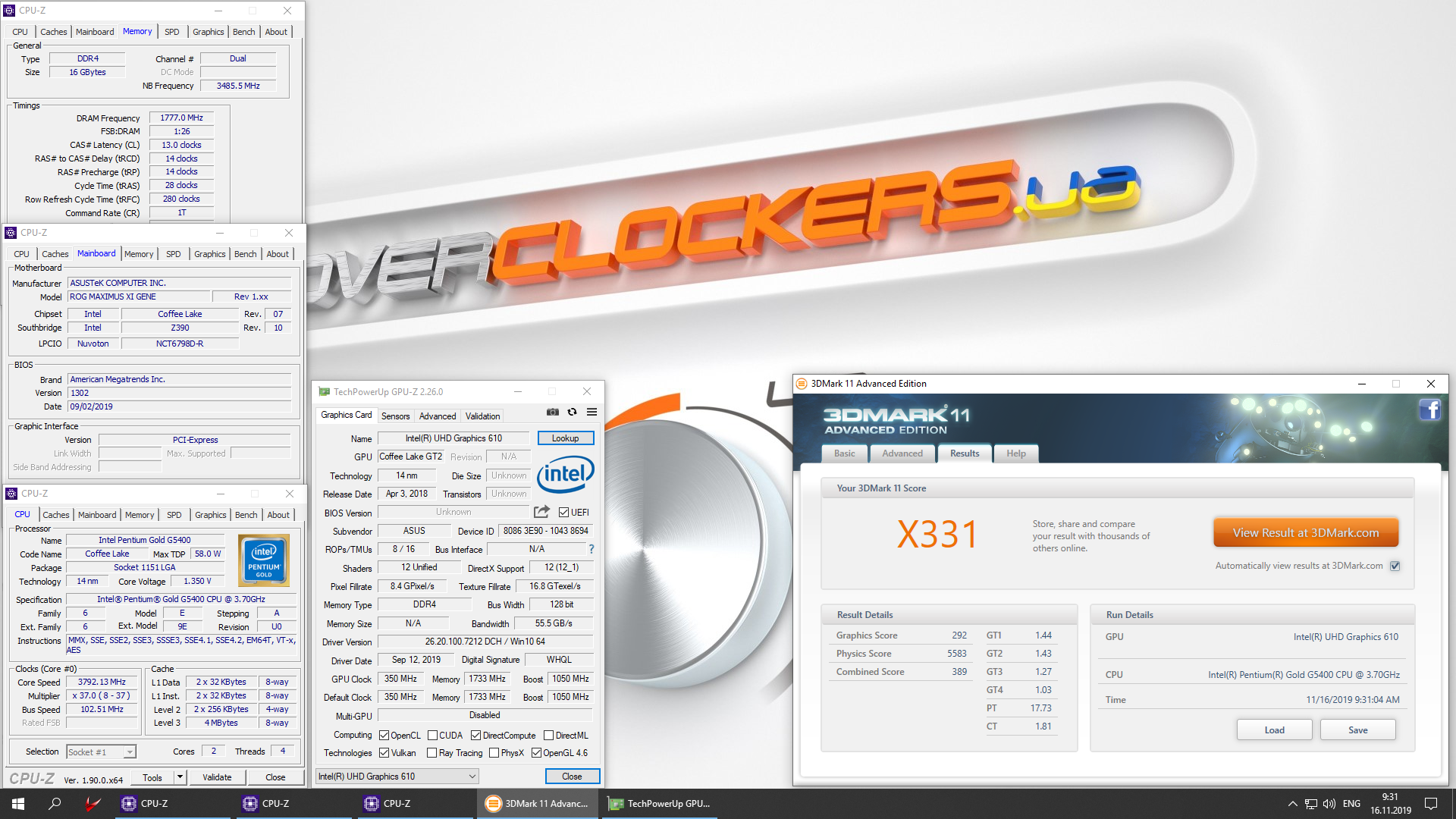Click the Close button in GPU-Z
The height and width of the screenshot is (819, 1456).
(572, 777)
